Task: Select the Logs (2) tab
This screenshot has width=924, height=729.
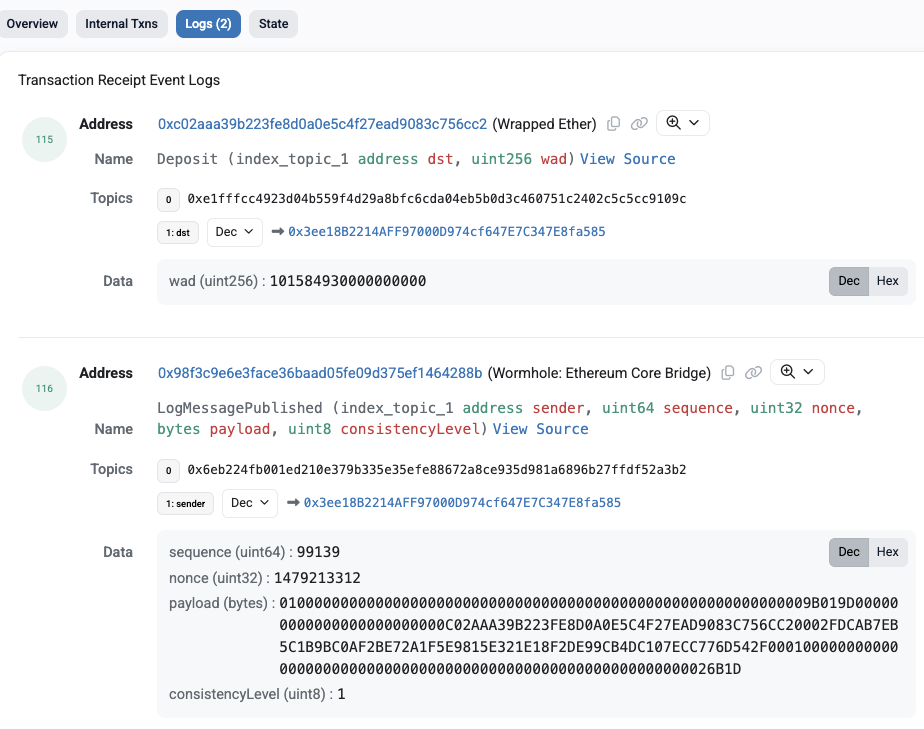Action: (208, 24)
